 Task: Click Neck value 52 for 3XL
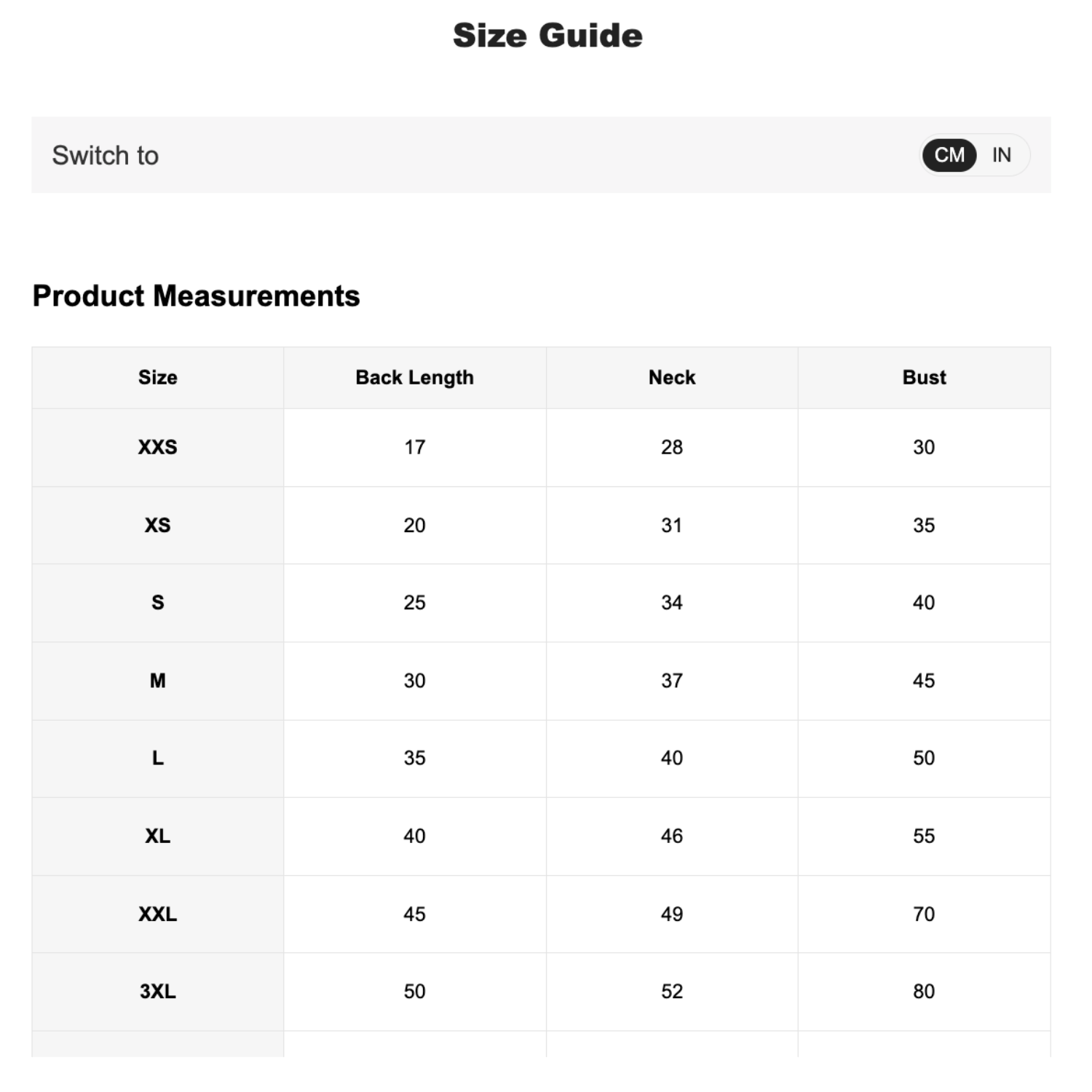(671, 991)
